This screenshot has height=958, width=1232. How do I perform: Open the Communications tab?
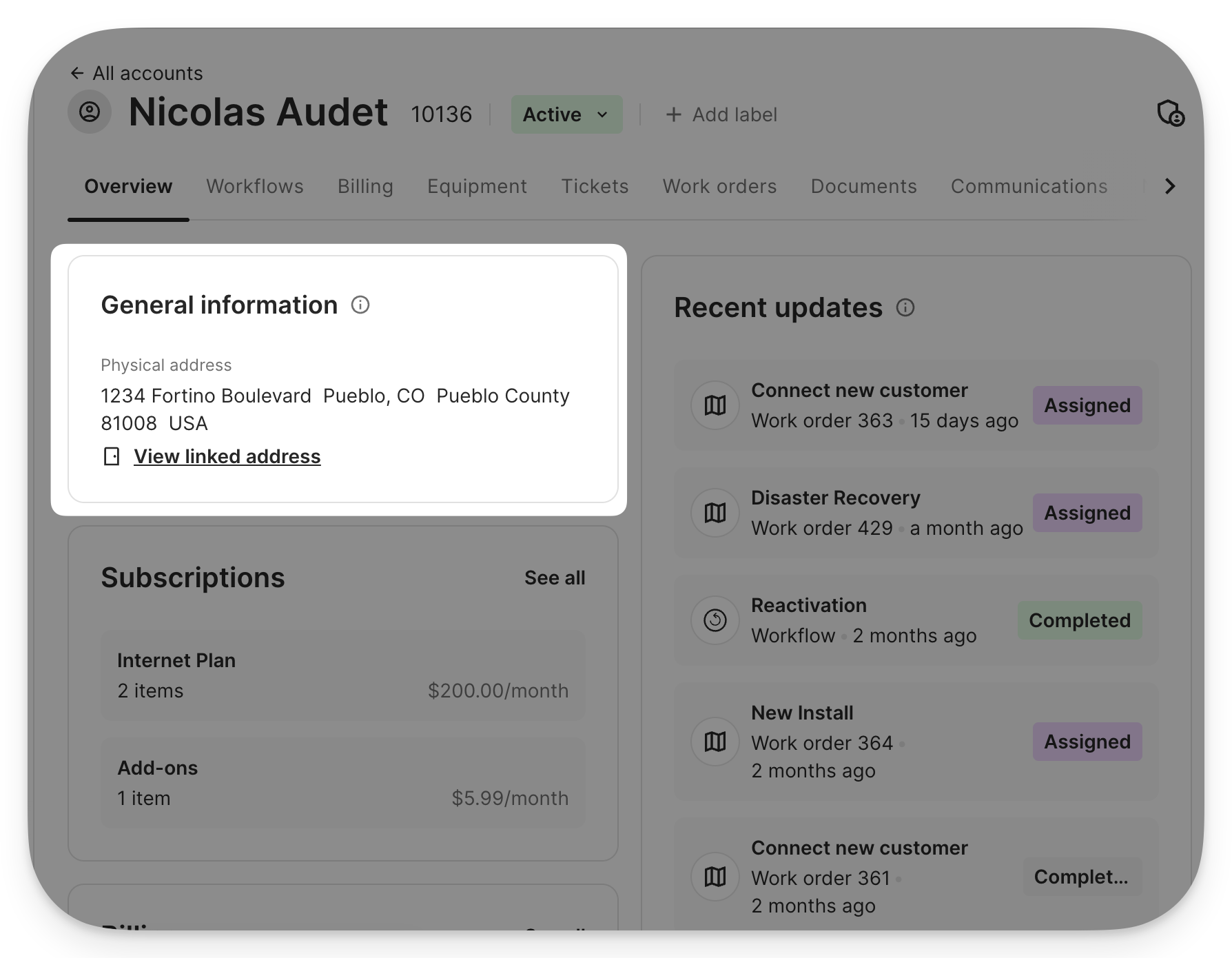click(x=1029, y=186)
